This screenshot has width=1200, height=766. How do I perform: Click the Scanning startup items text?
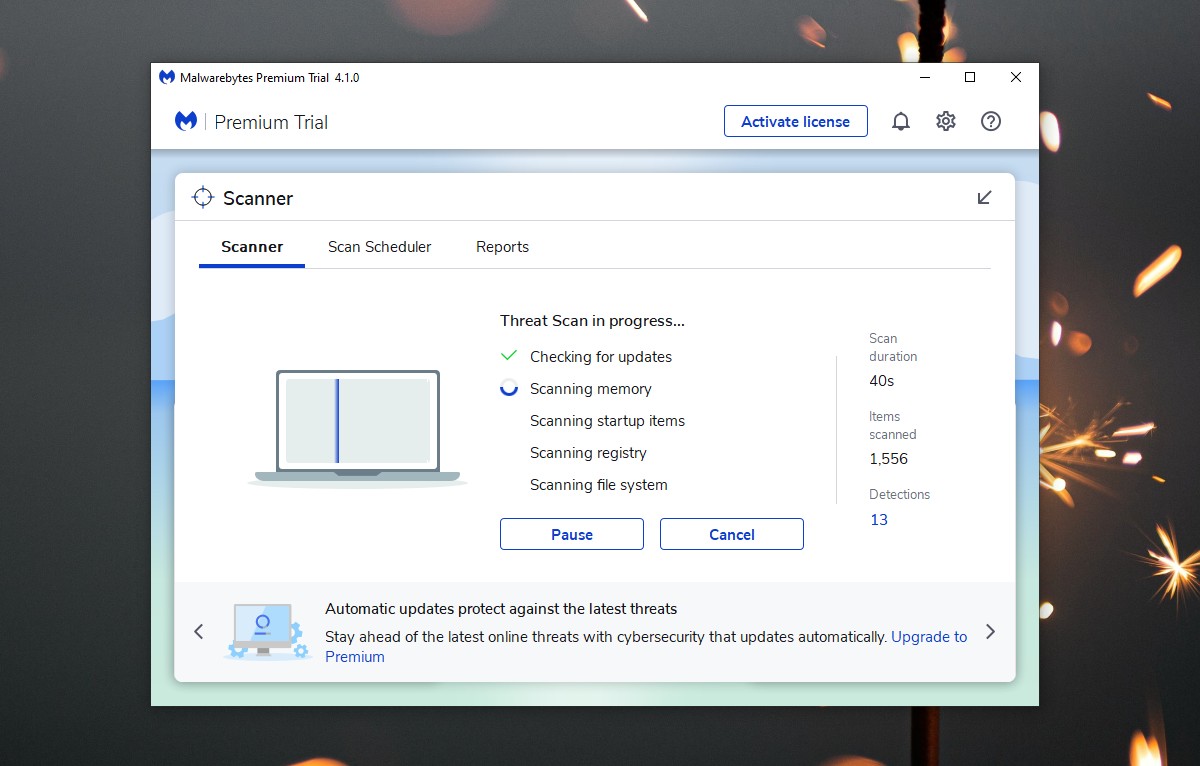tap(607, 421)
